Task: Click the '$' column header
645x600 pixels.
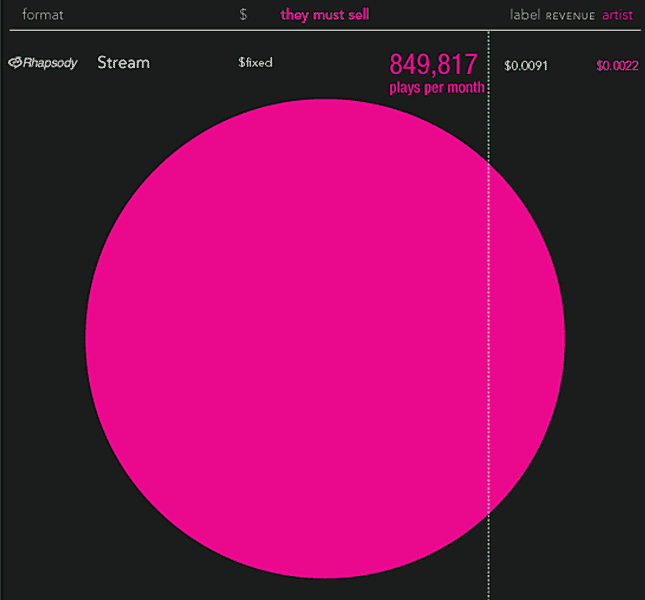Action: [x=243, y=15]
